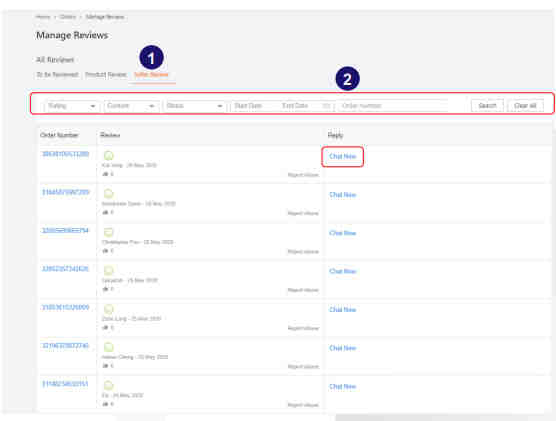Click the calendar icon in the date range field

(x=326, y=106)
